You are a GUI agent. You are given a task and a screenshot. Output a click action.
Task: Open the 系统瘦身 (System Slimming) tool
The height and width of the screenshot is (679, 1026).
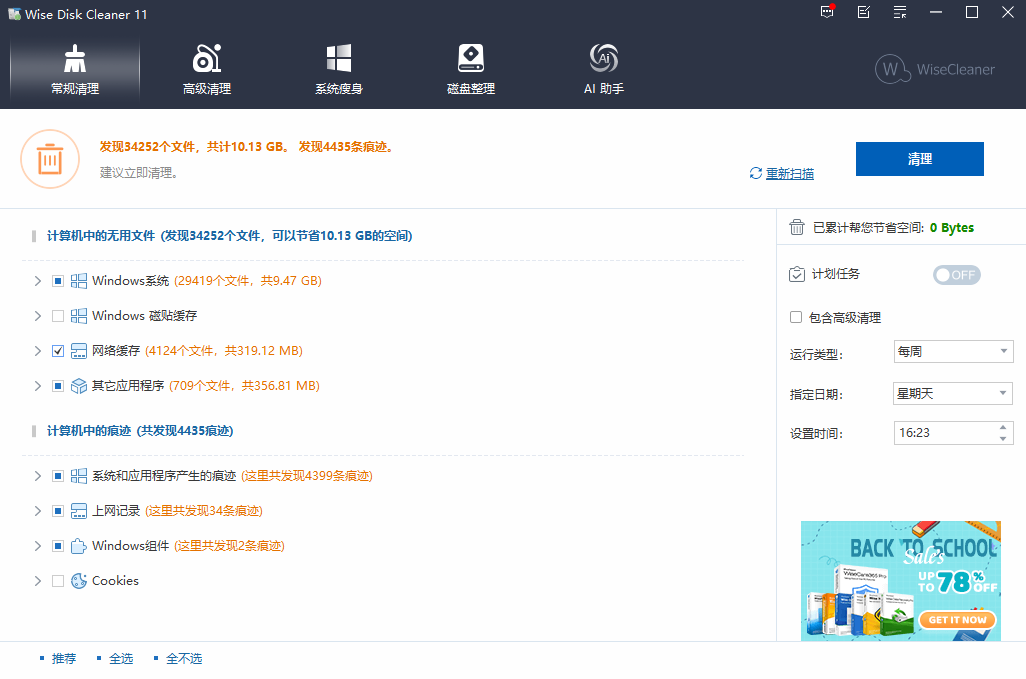(338, 68)
